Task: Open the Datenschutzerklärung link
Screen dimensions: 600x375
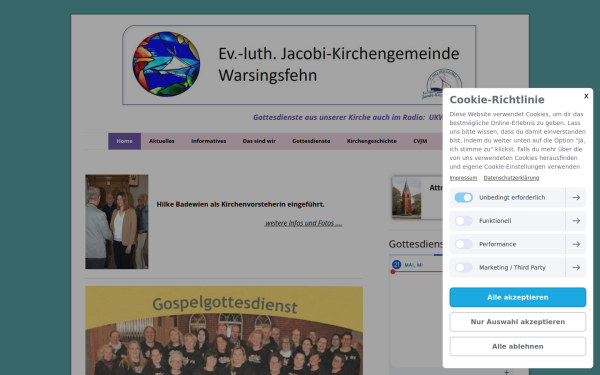Action: (x=511, y=178)
